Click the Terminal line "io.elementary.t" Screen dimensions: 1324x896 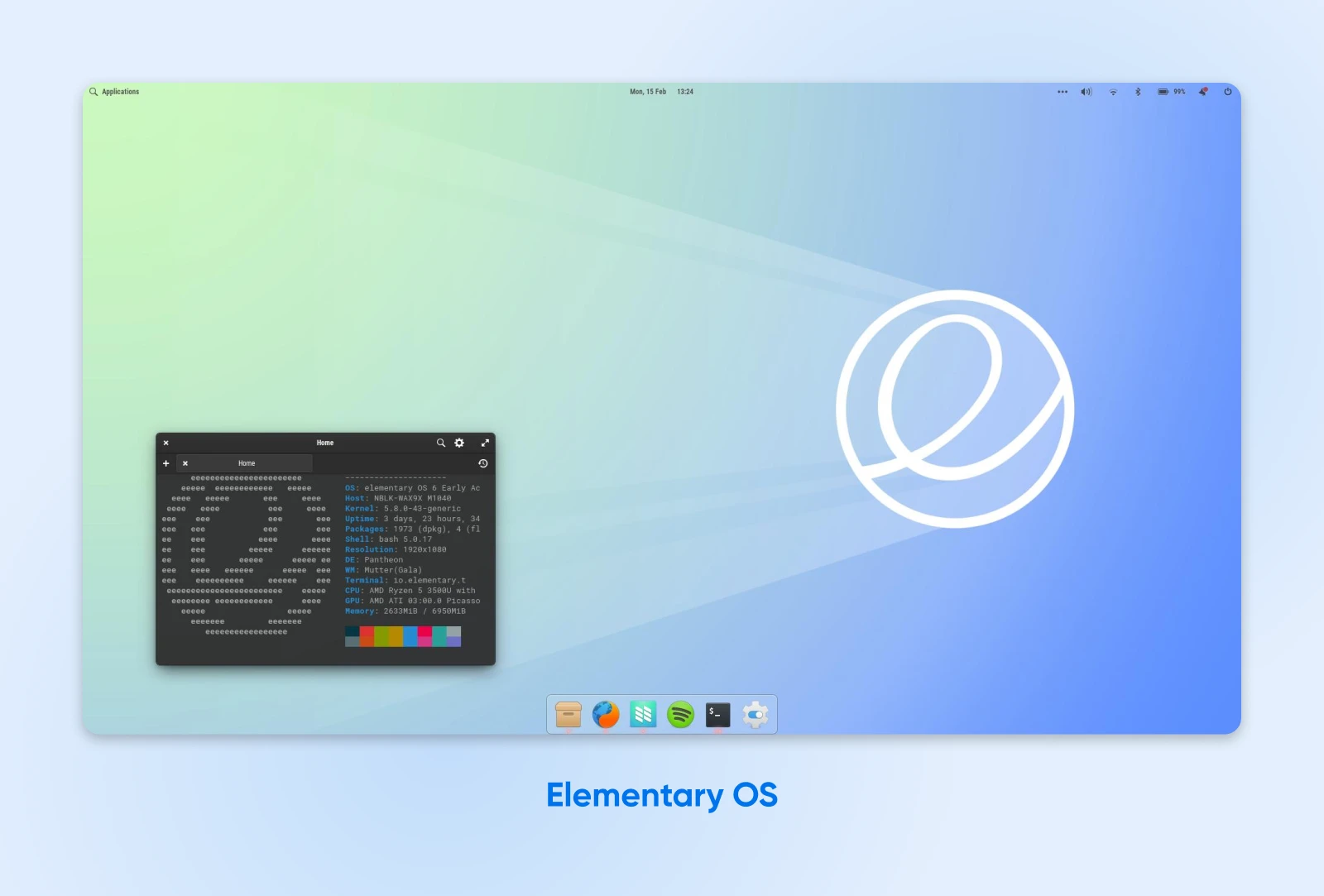[405, 581]
